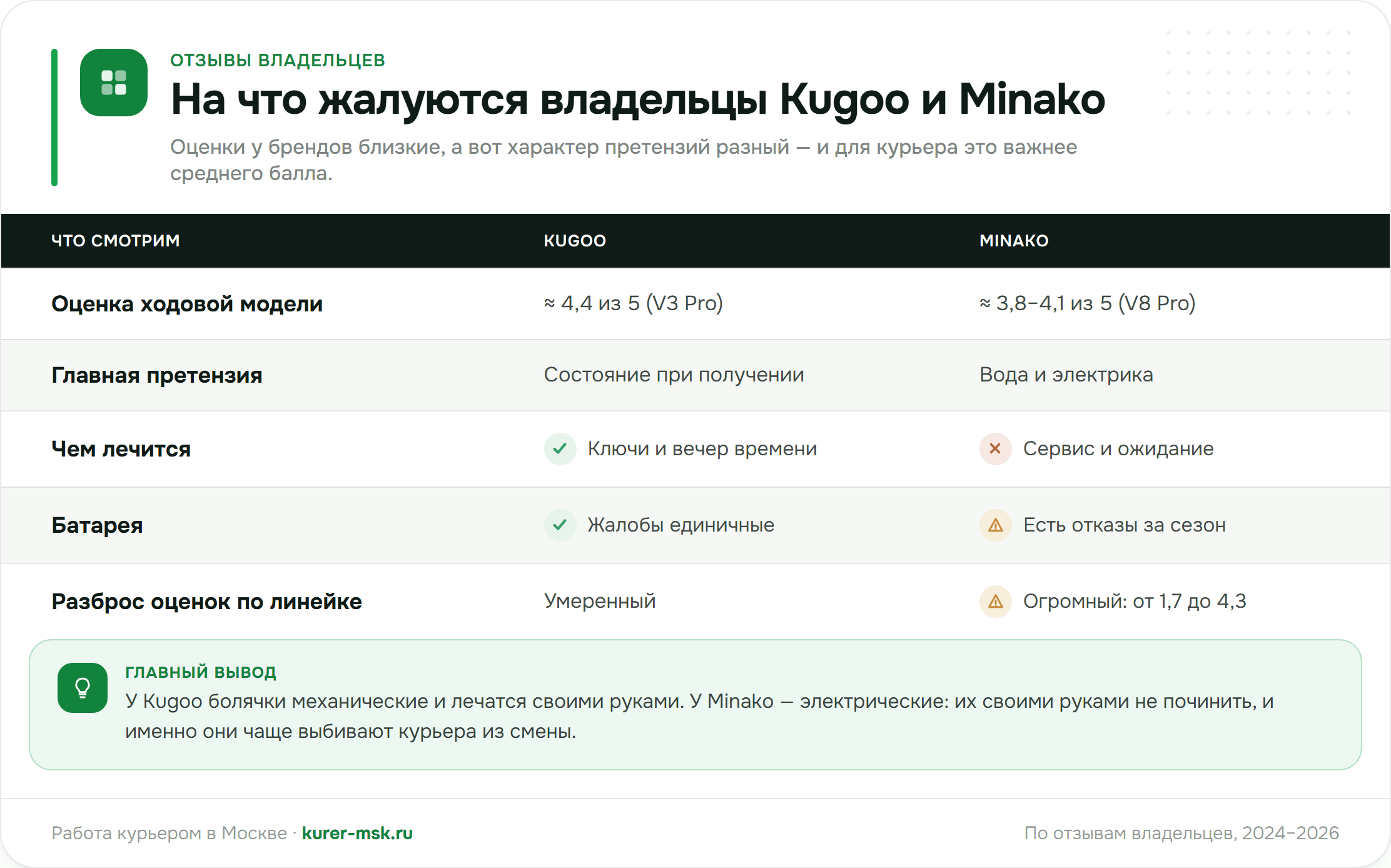Select the Батарея row label
Image resolution: width=1391 pixels, height=868 pixels.
coord(97,525)
